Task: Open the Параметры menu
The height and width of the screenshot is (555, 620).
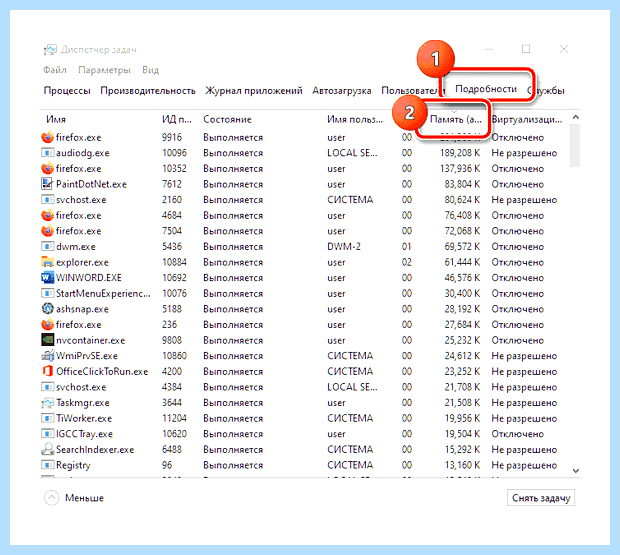Action: pyautogui.click(x=104, y=70)
